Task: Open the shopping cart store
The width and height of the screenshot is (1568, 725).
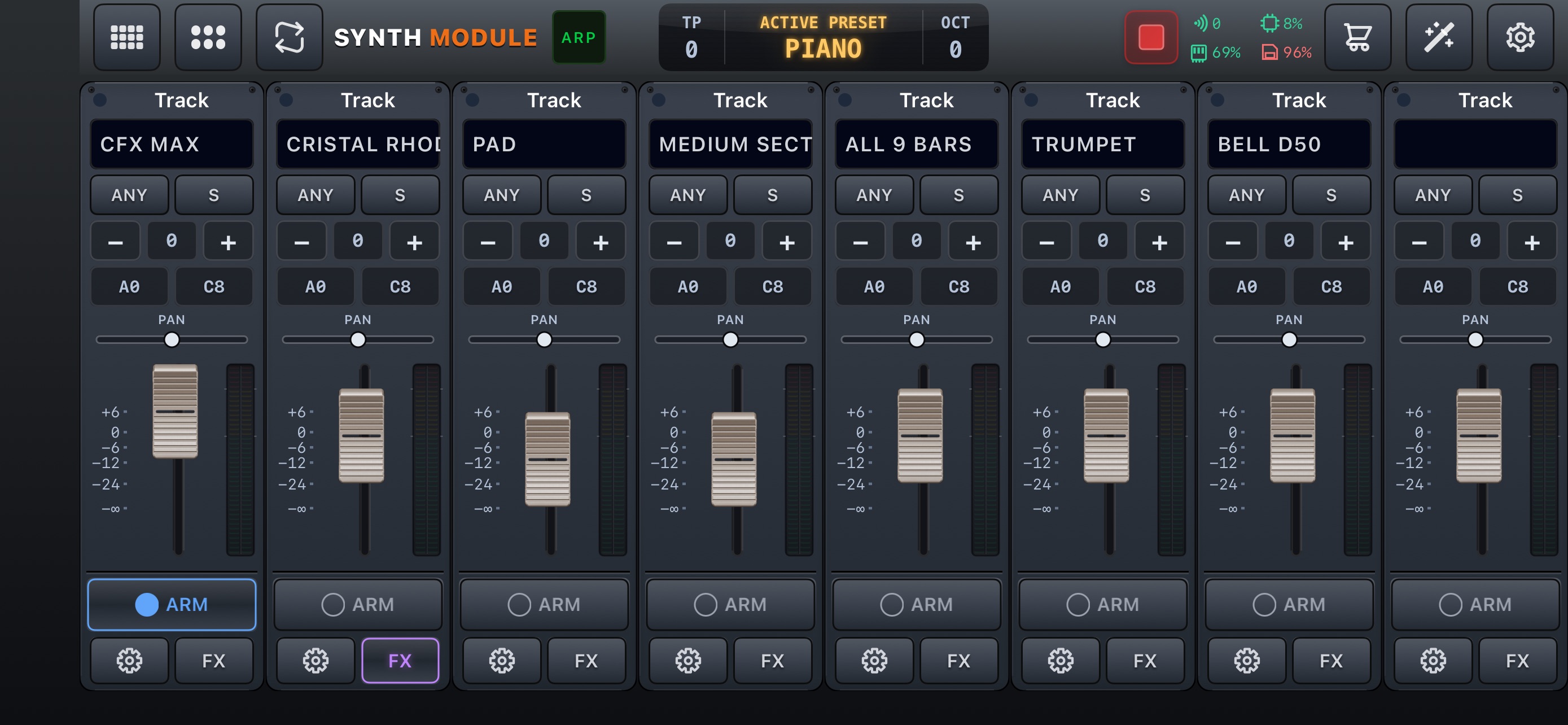Action: coord(1357,37)
